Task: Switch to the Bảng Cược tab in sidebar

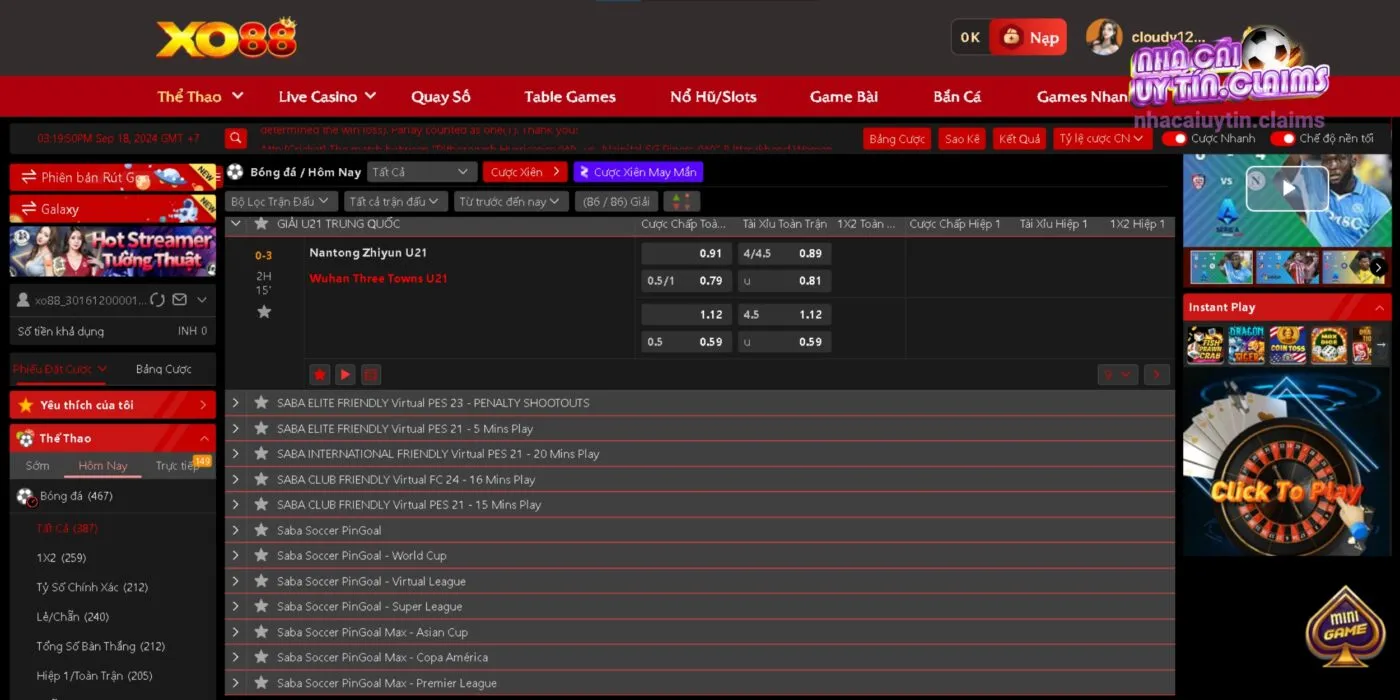Action: (163, 369)
